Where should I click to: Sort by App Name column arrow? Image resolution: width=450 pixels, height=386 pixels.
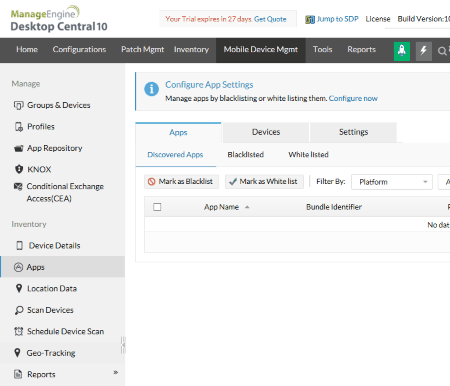(247, 207)
